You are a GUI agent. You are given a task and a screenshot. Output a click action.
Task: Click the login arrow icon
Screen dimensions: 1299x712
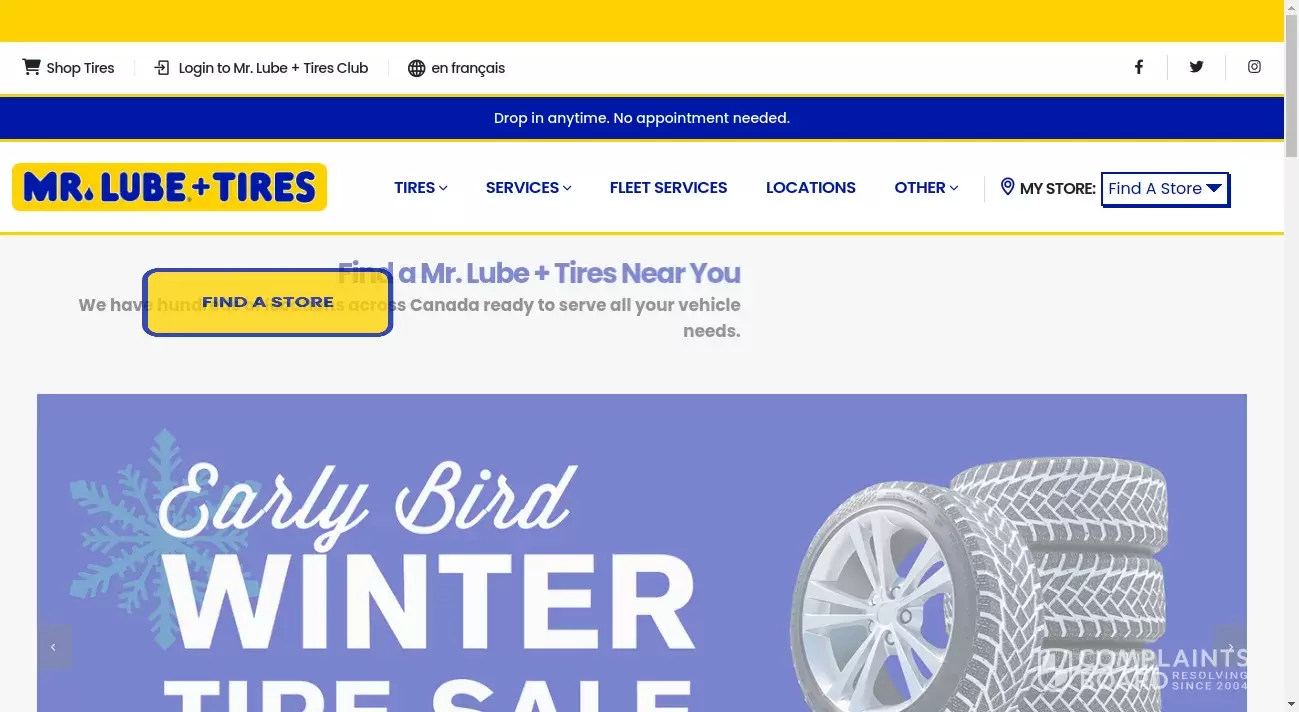coord(162,68)
